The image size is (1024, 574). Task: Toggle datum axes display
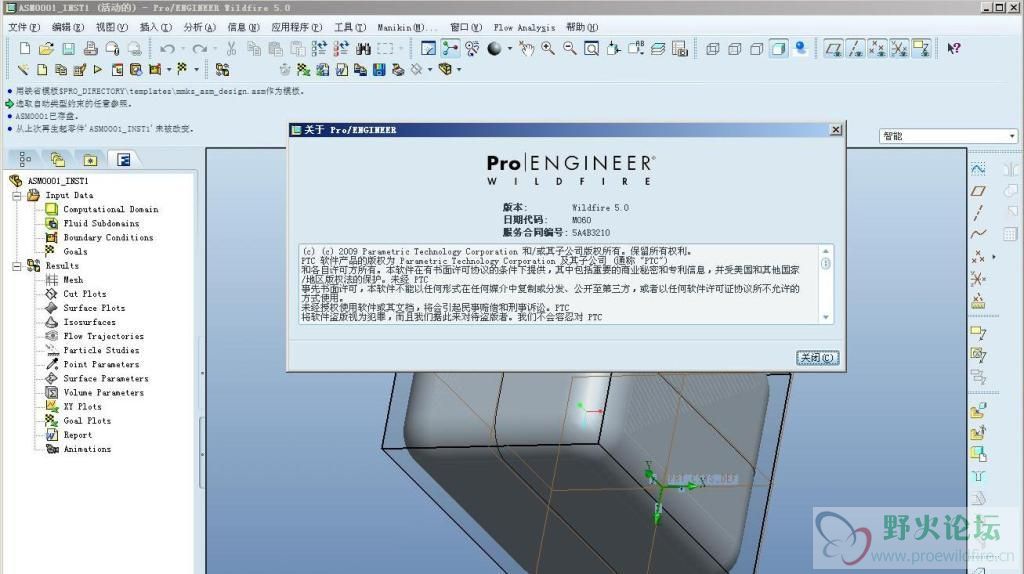pyautogui.click(x=856, y=48)
